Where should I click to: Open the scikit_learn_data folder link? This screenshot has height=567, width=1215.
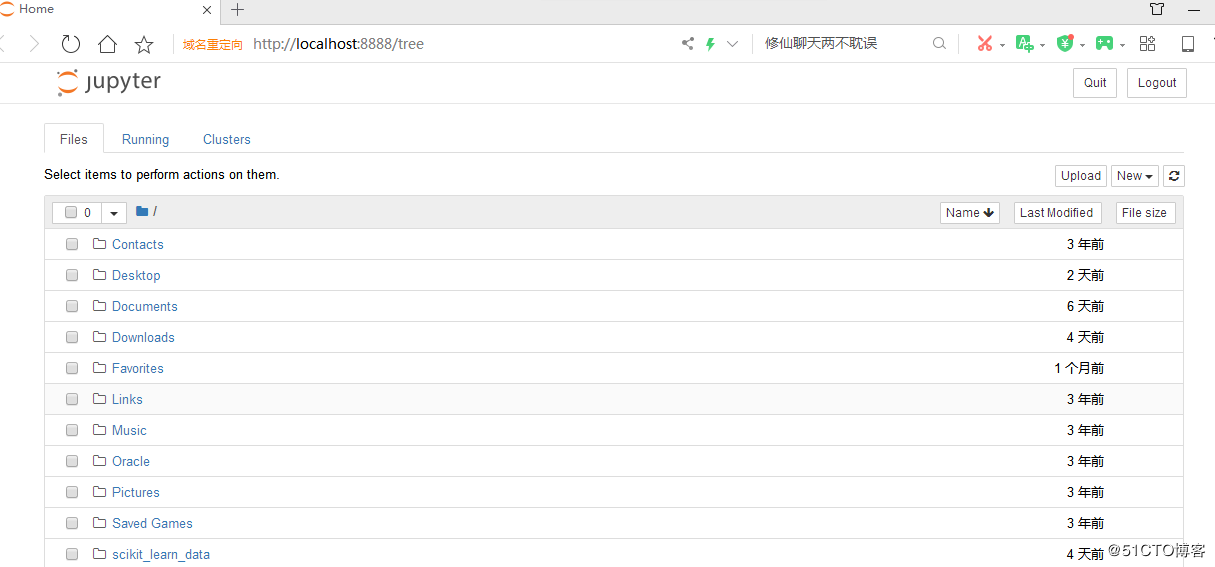[160, 554]
